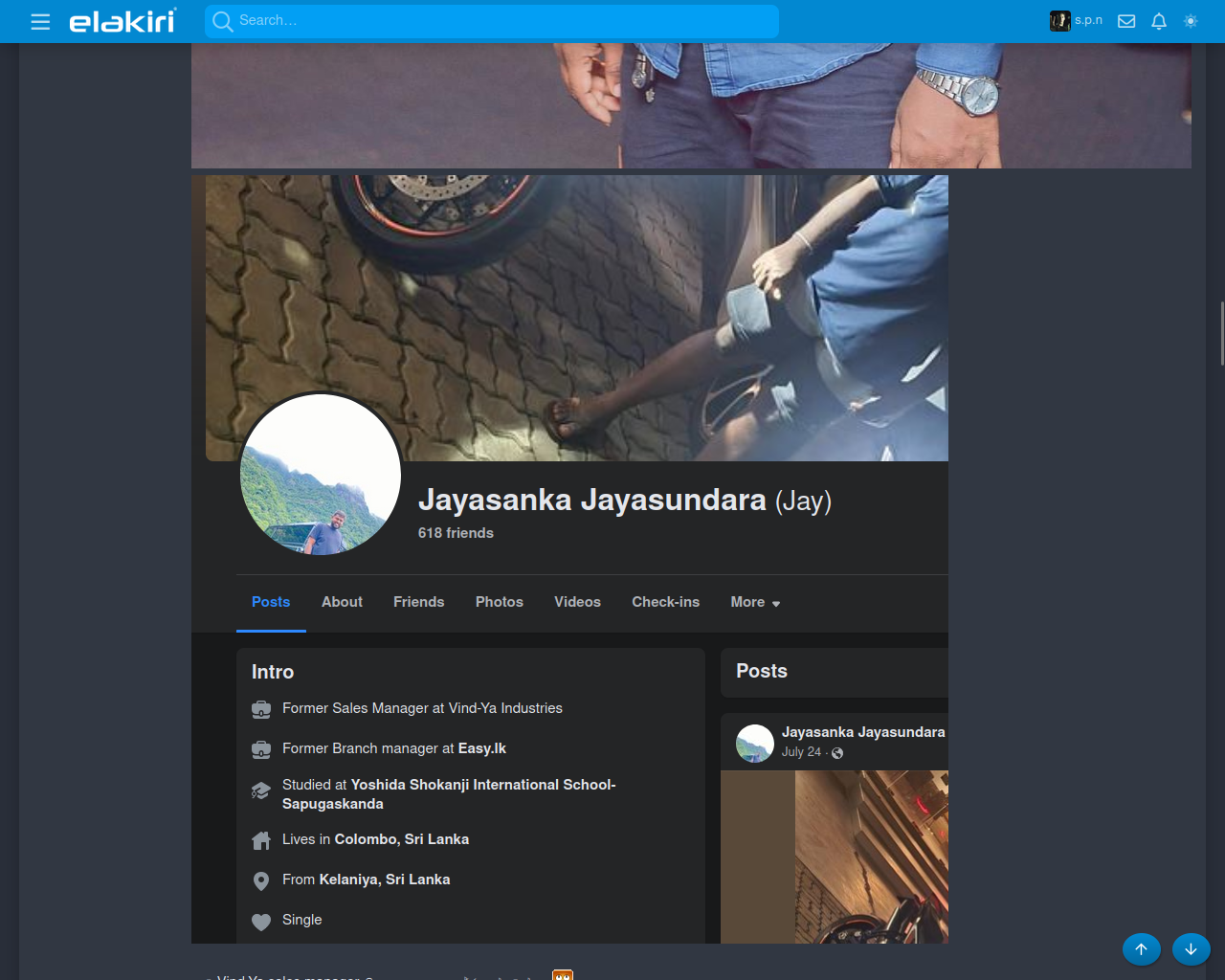
Task: Open the Kelaniya, Sri Lanka link
Action: [385, 880]
